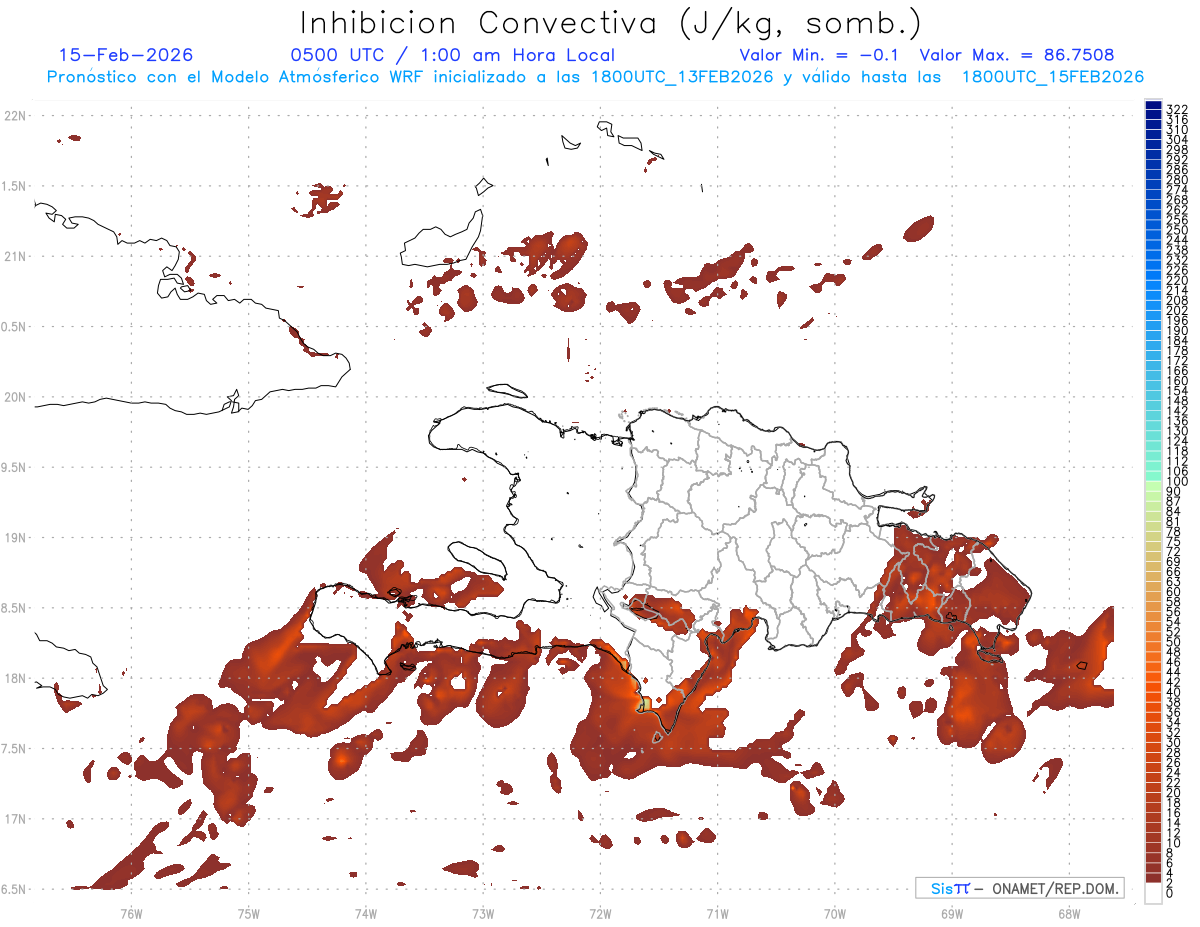Click the '18N' latitude label
Viewport: 1200px width, 927px height.
[14, 679]
